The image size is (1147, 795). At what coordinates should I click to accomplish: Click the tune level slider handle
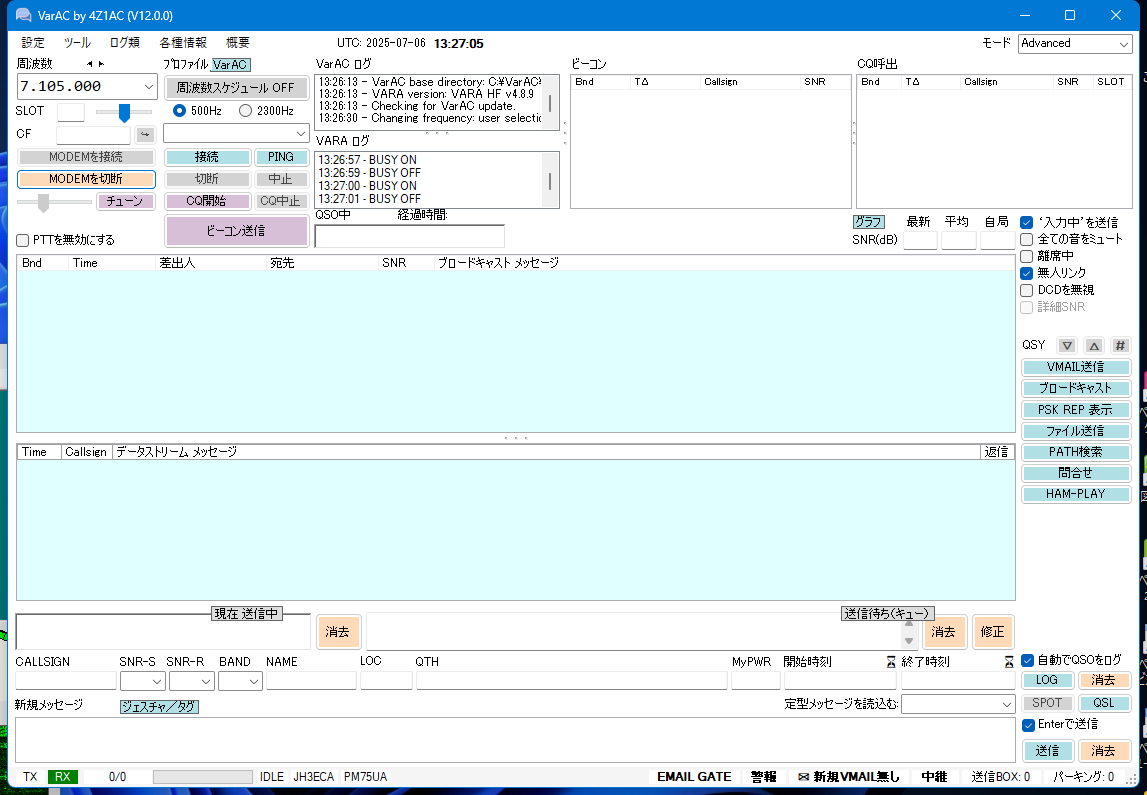point(43,203)
